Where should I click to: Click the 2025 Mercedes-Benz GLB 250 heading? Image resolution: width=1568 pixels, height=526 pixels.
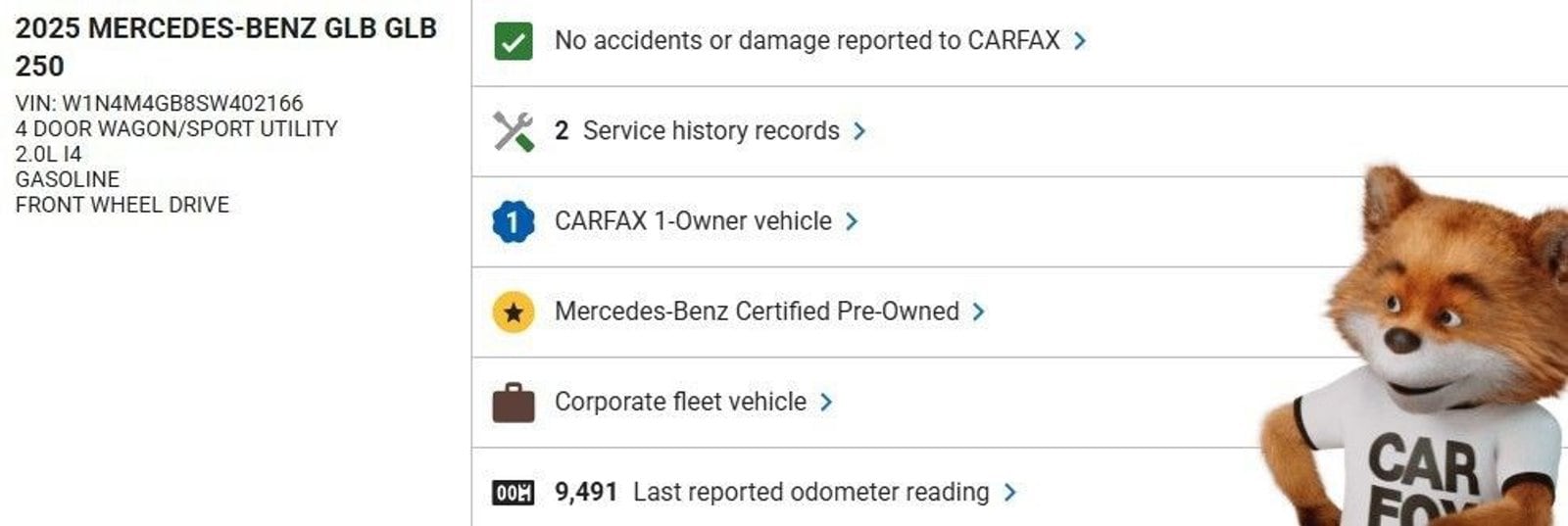pyautogui.click(x=225, y=47)
